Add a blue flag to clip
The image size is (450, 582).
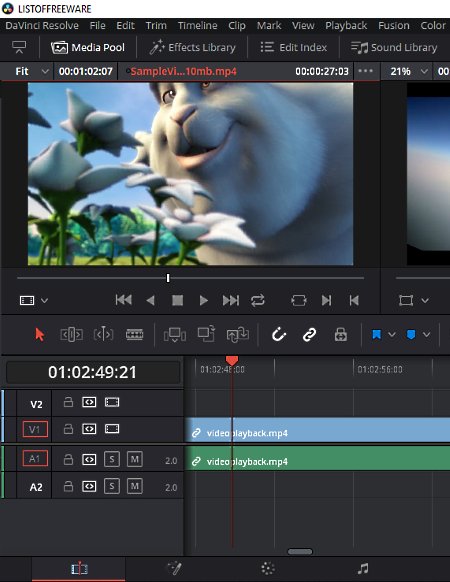[376, 335]
